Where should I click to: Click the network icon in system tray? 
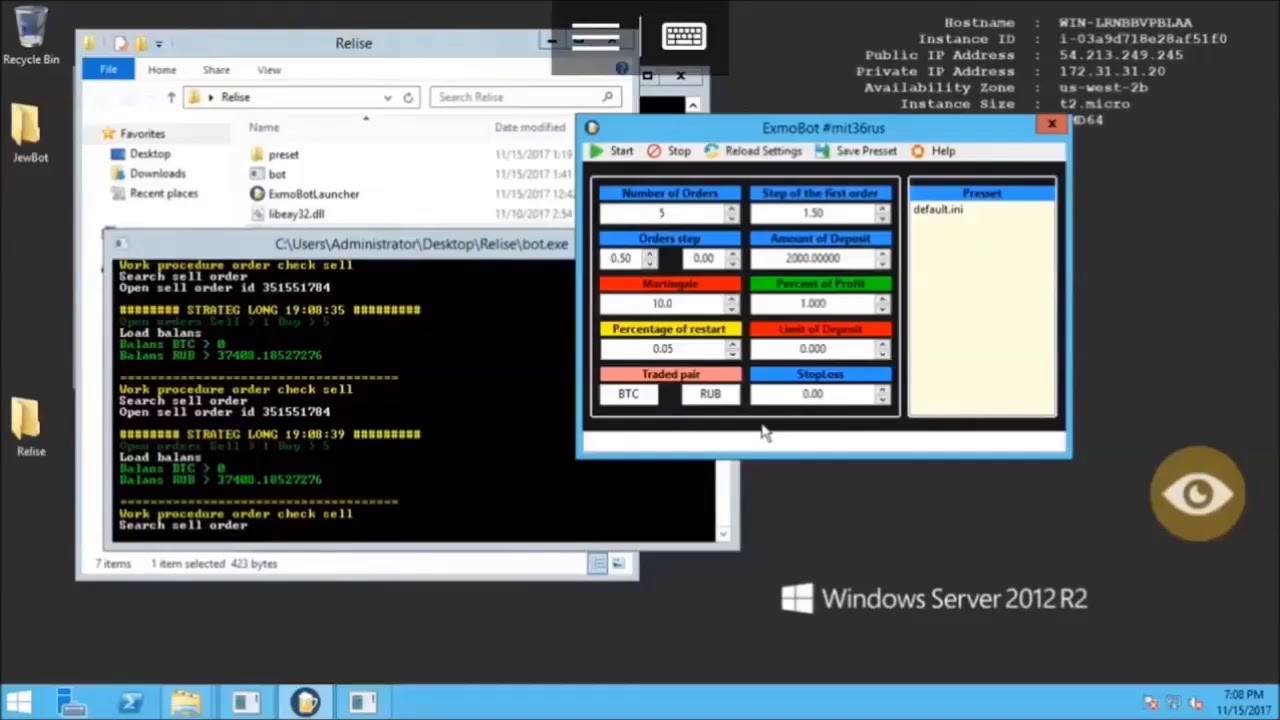[x=1173, y=703]
